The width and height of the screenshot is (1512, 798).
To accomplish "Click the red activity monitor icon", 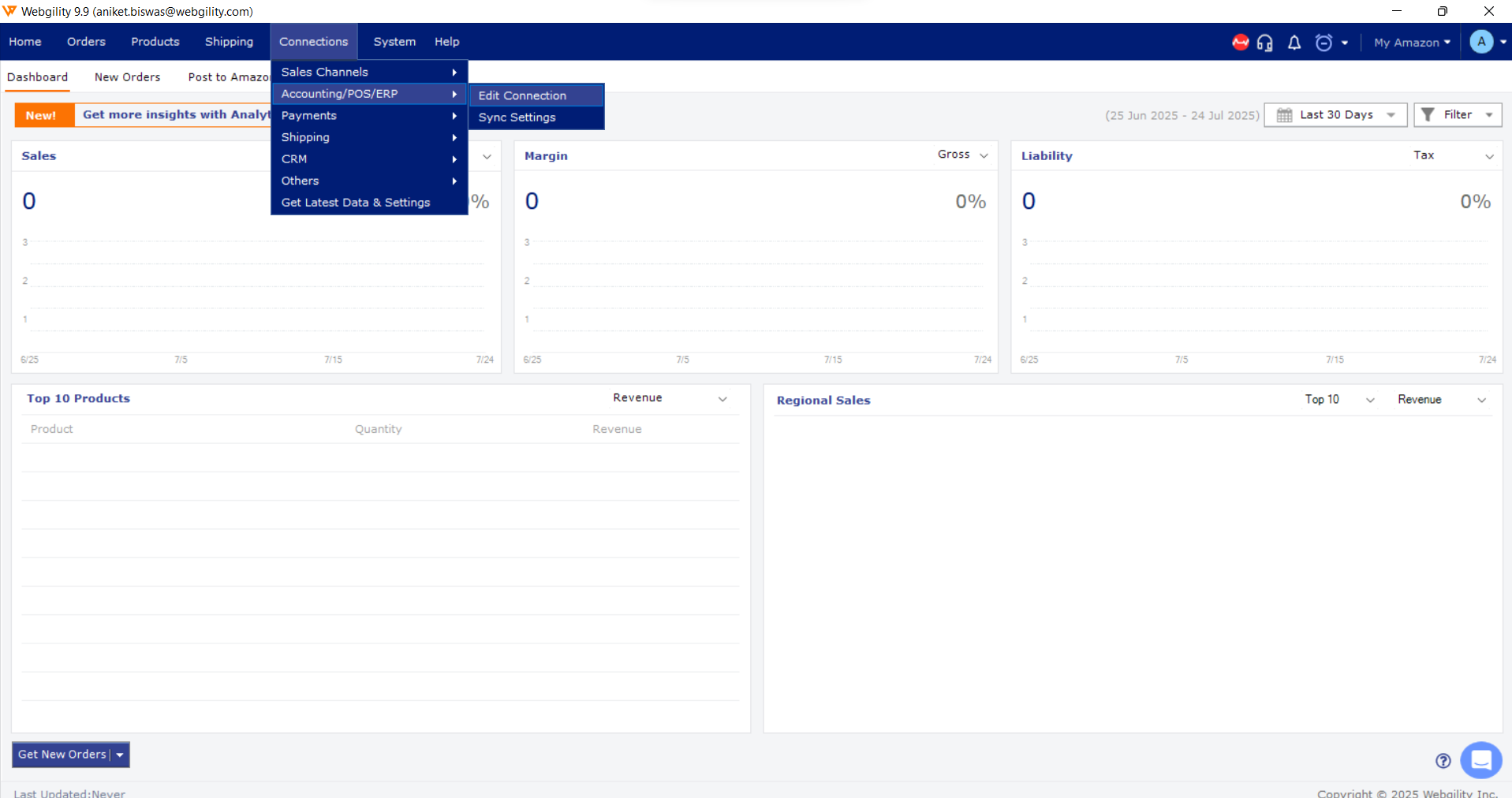I will [x=1240, y=43].
